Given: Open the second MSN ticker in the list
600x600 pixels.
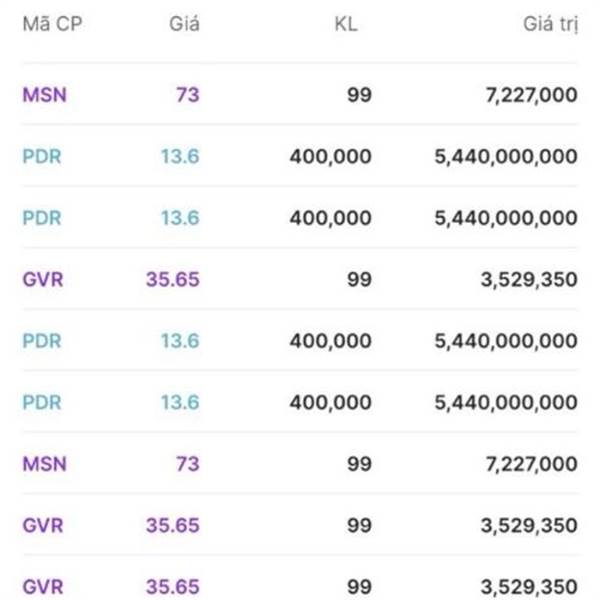Looking at the screenshot, I should pos(45,464).
